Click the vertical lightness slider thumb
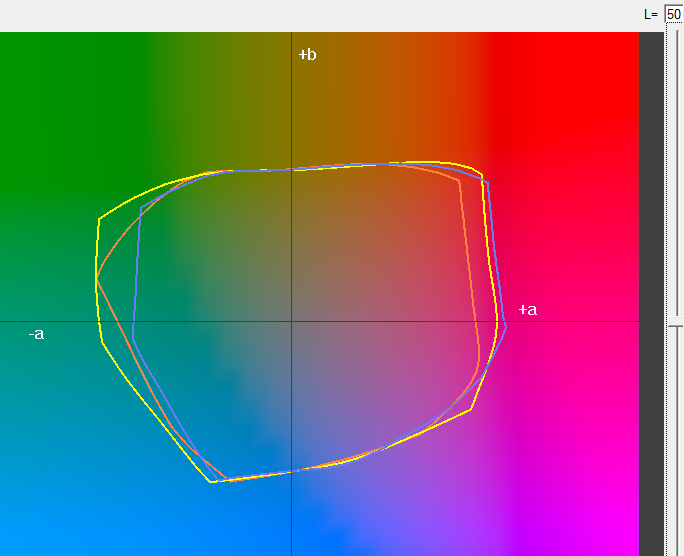The image size is (684, 556). (x=676, y=323)
